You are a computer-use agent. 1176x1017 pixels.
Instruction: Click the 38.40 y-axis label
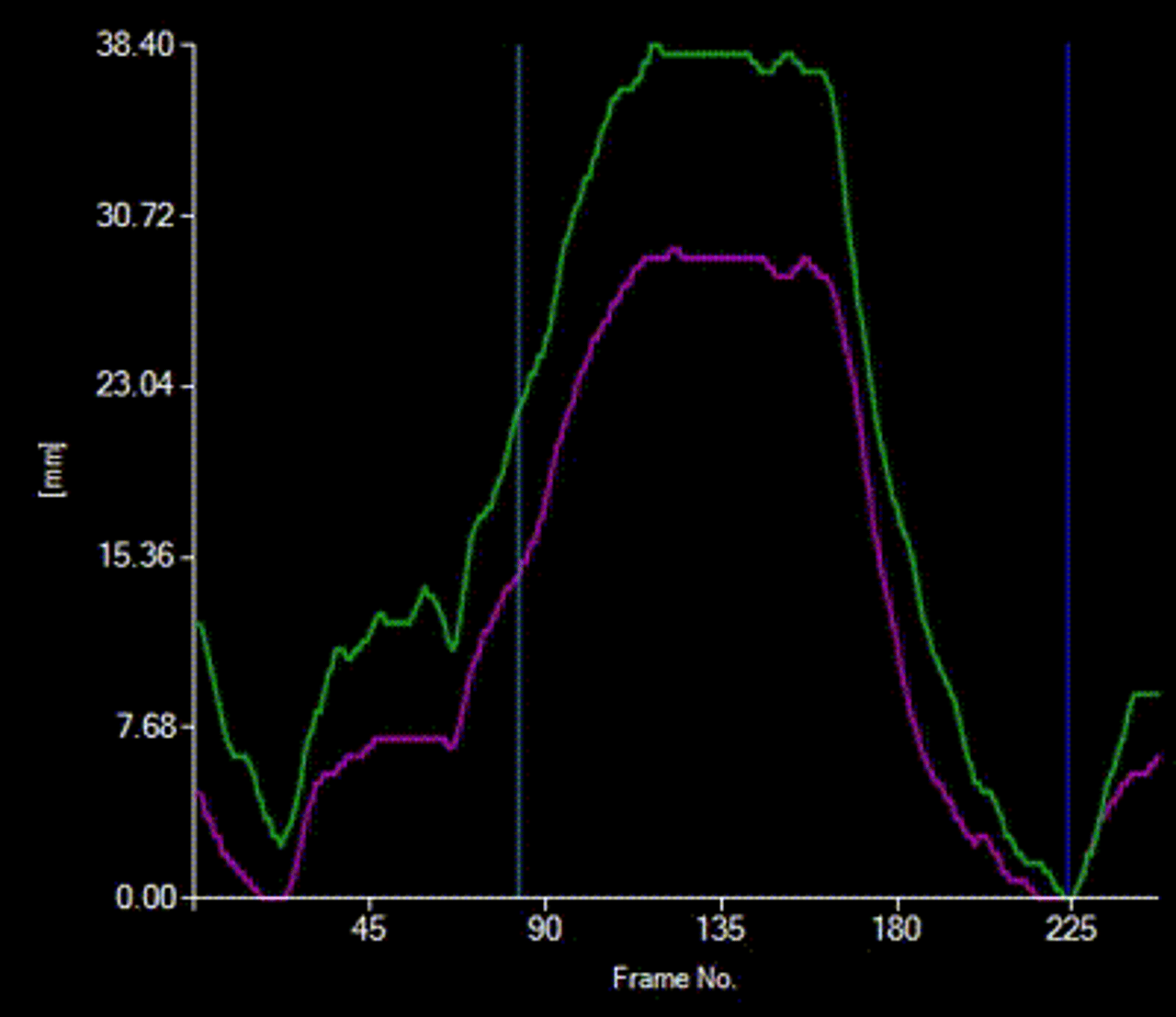pos(136,44)
